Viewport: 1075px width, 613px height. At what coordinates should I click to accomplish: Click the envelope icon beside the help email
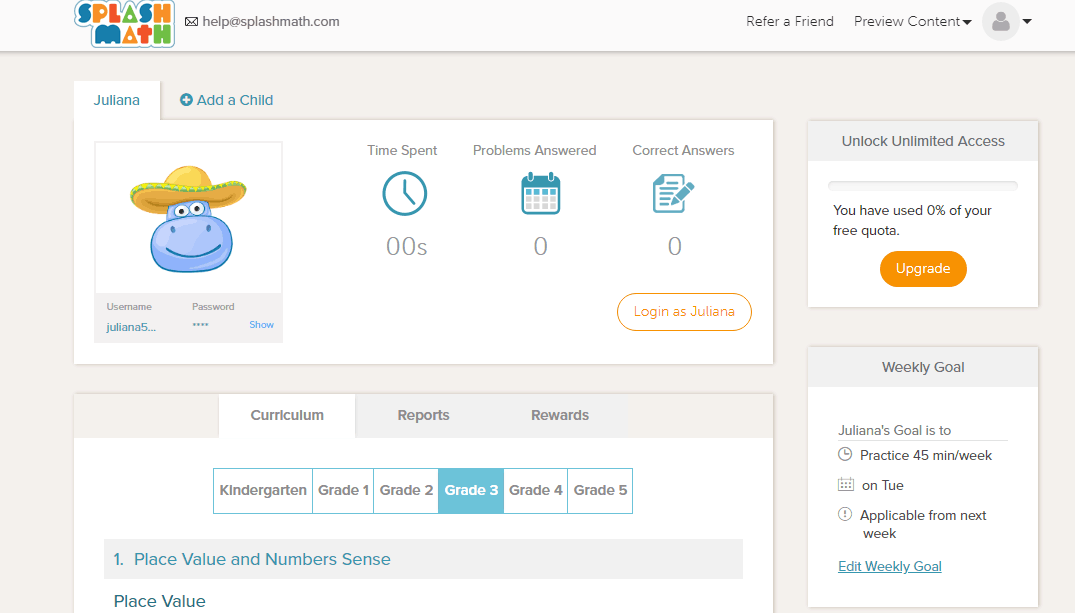tap(191, 21)
